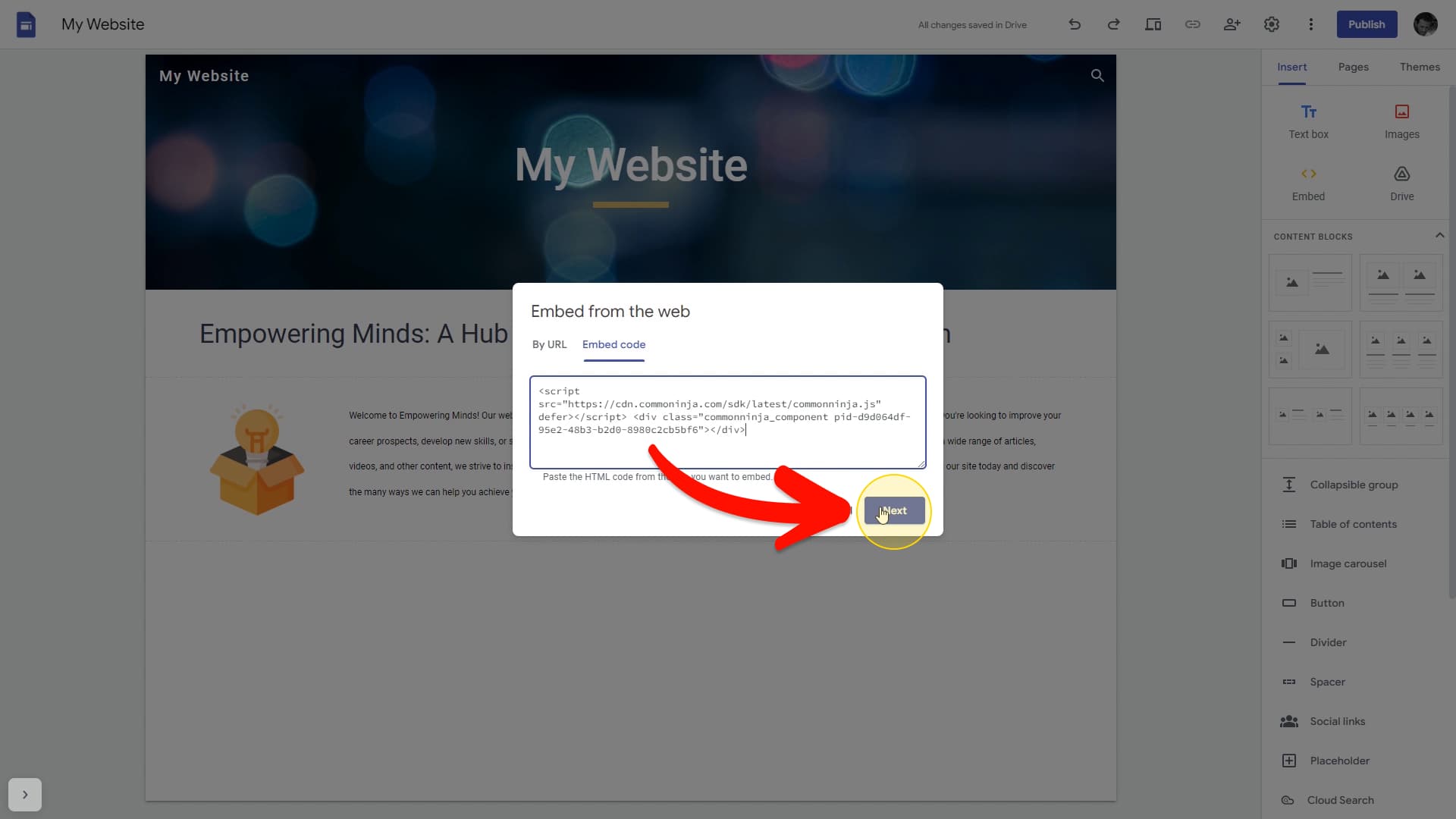
Task: Switch to the Insert tab
Action: pyautogui.click(x=1291, y=67)
